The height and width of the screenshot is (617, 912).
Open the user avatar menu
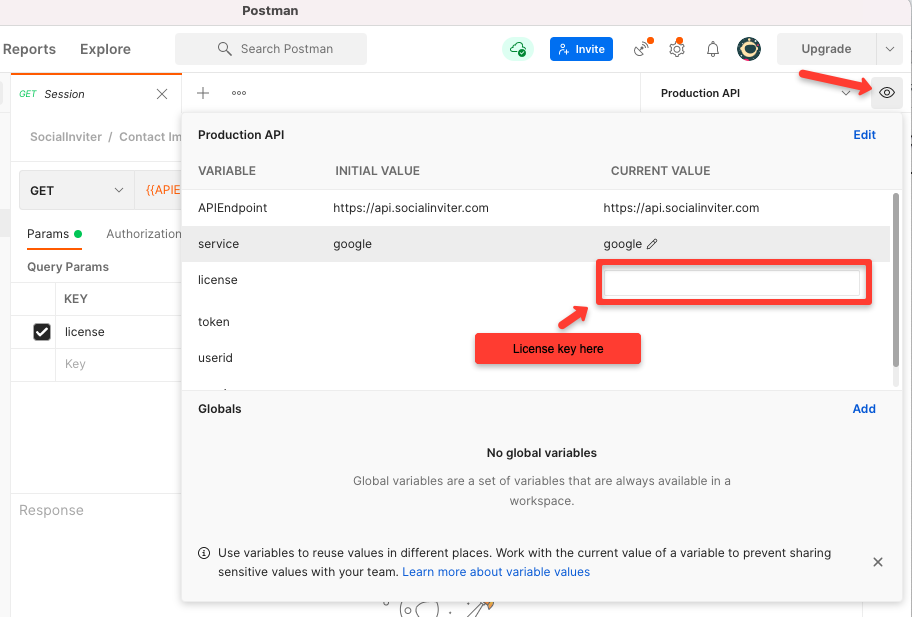749,49
